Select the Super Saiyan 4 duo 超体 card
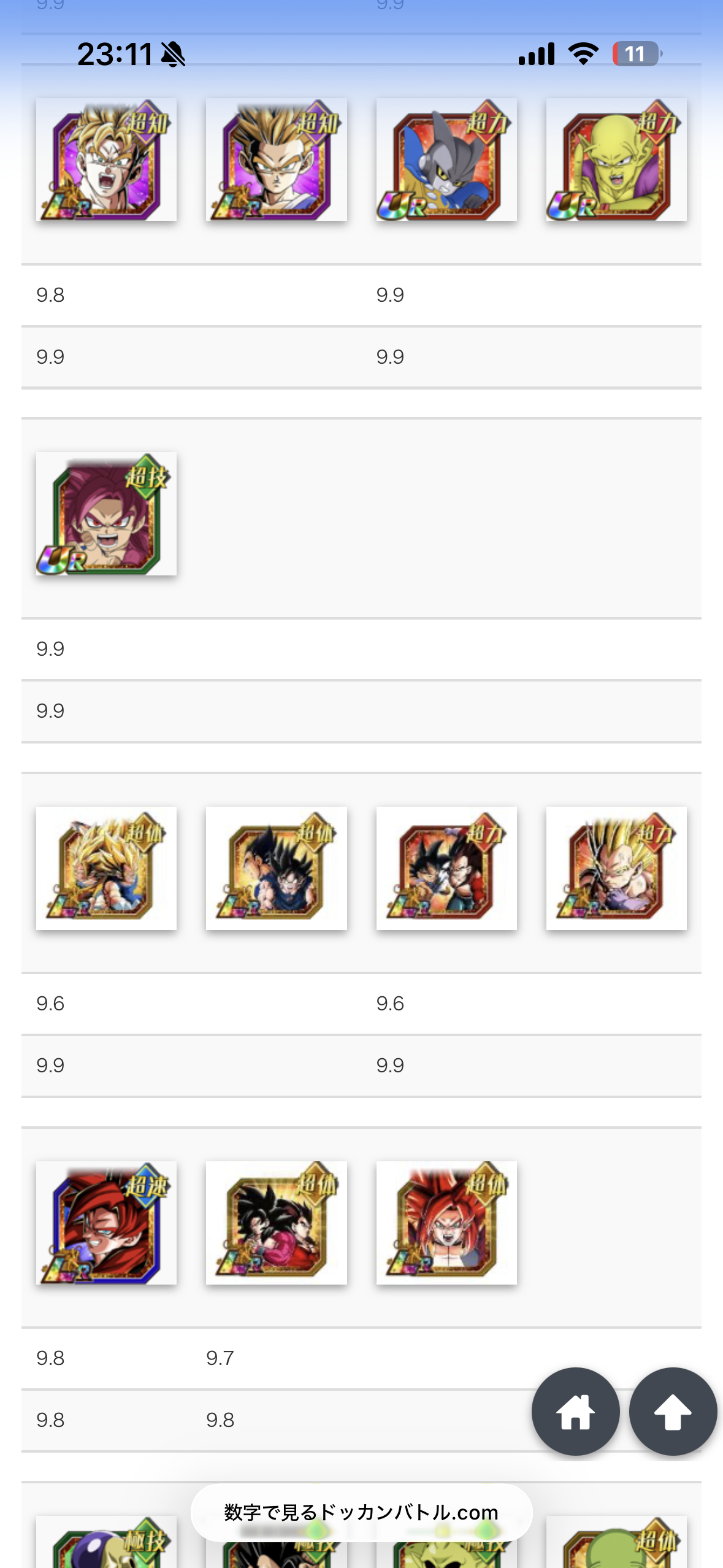 point(277,1223)
